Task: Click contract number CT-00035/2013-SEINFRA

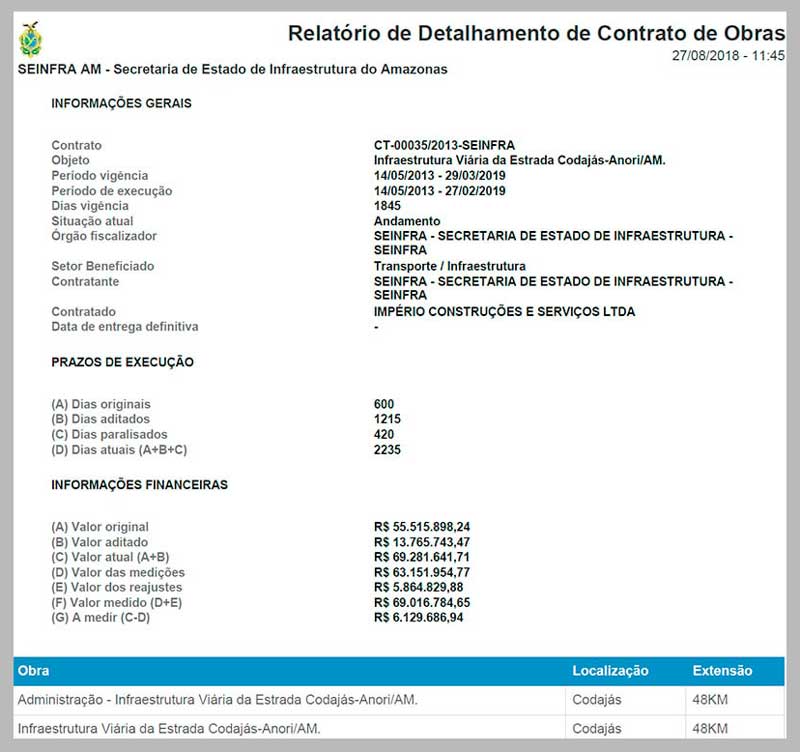Action: point(444,146)
